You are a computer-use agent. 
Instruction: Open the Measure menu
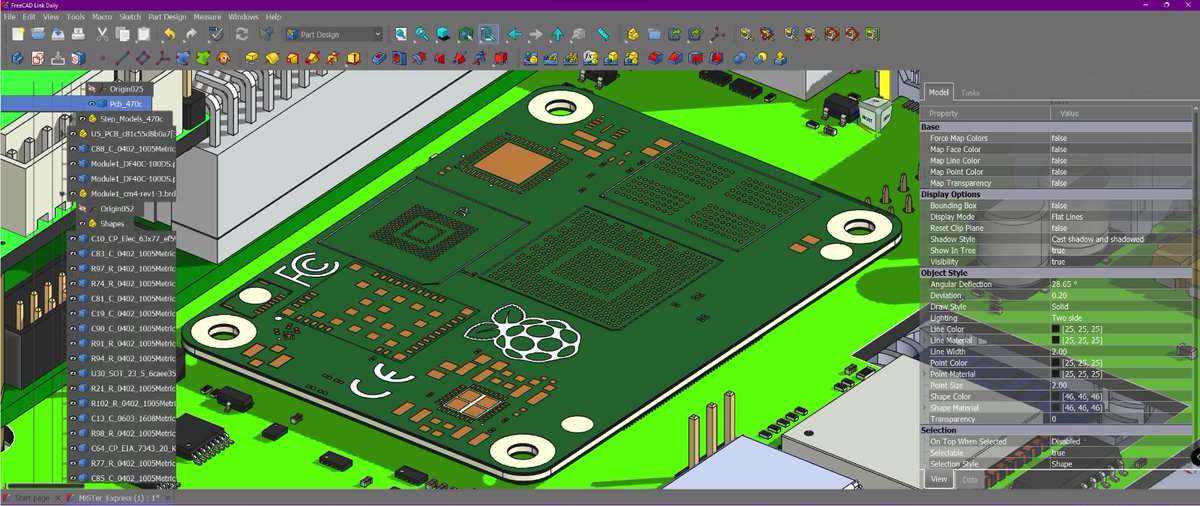(207, 17)
